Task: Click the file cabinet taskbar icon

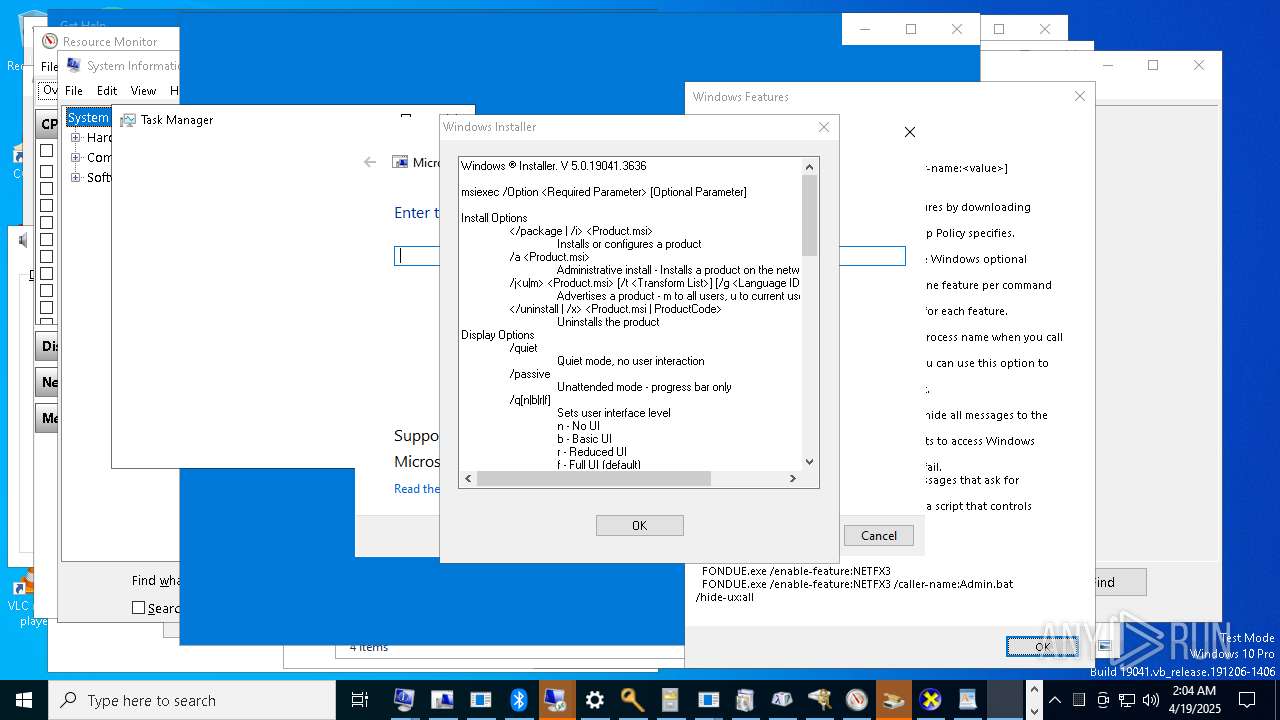Action: pos(670,700)
